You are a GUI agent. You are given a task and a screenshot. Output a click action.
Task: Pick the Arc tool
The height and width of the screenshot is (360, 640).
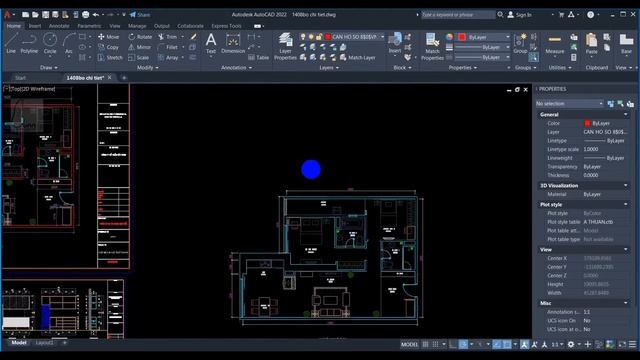point(69,43)
